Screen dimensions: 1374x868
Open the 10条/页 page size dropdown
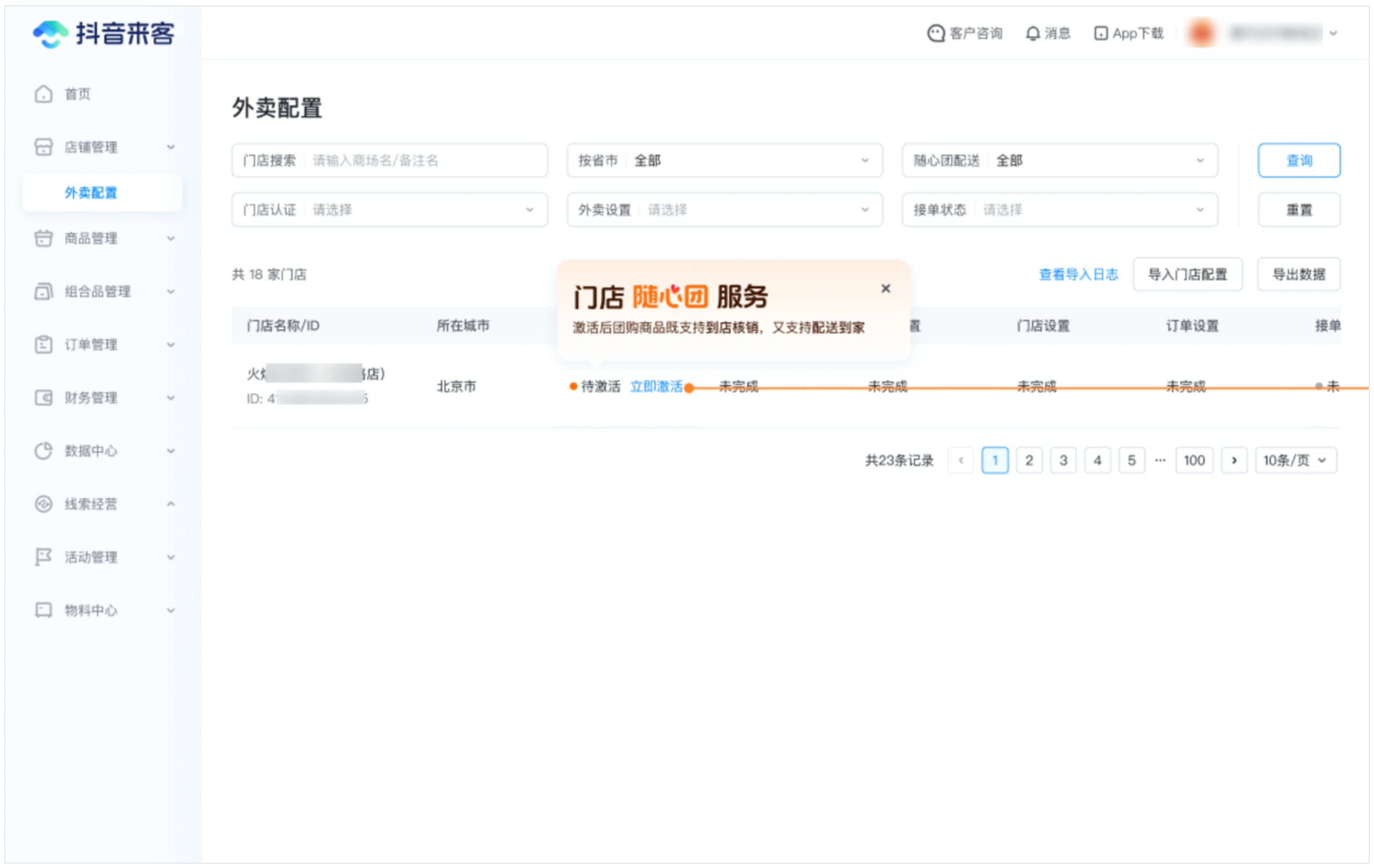pyautogui.click(x=1295, y=460)
